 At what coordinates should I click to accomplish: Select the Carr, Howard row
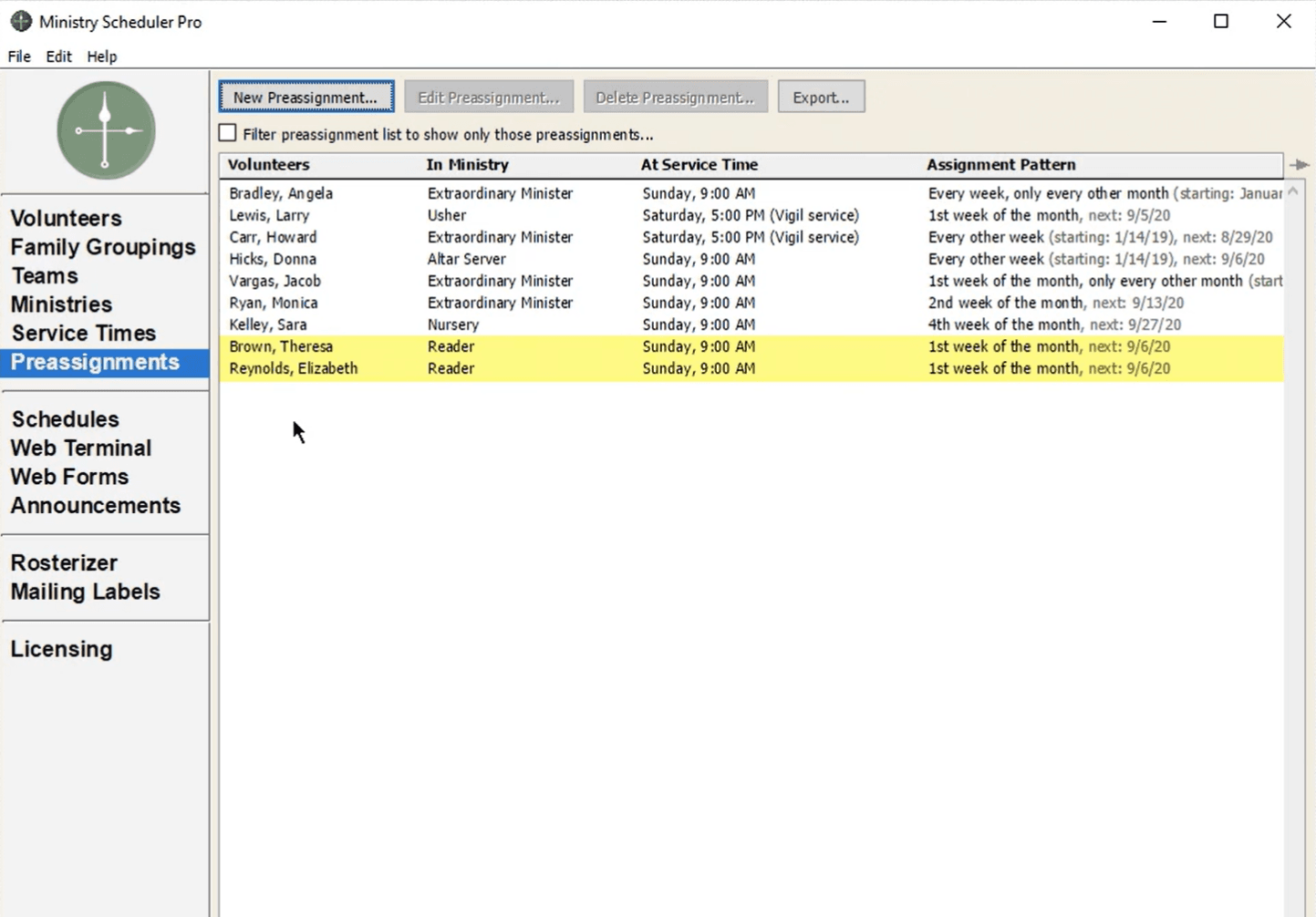click(751, 237)
